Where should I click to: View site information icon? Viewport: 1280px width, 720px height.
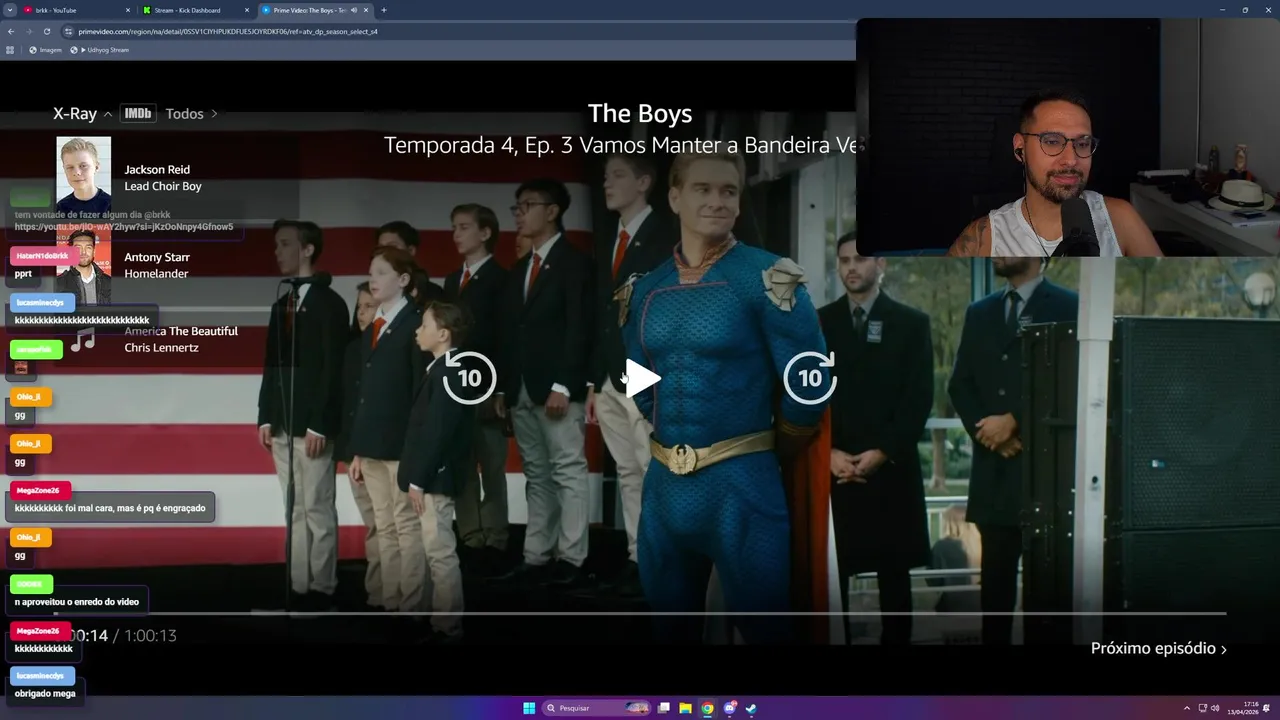pos(69,31)
